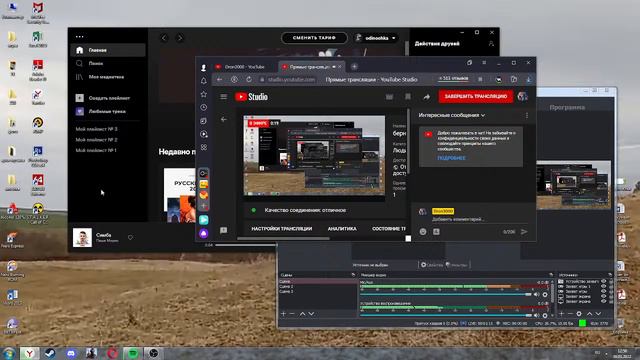Open the channel avatar in YouTube Studio
This screenshot has width=640, height=360.
[522, 96]
